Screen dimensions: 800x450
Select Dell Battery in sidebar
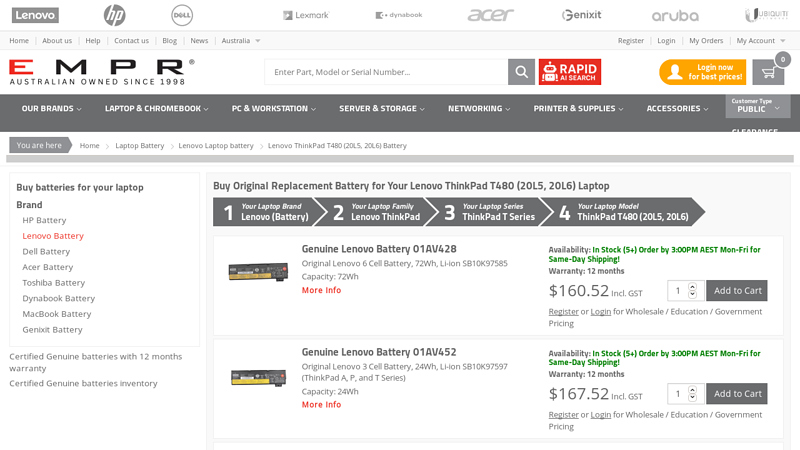pos(46,252)
